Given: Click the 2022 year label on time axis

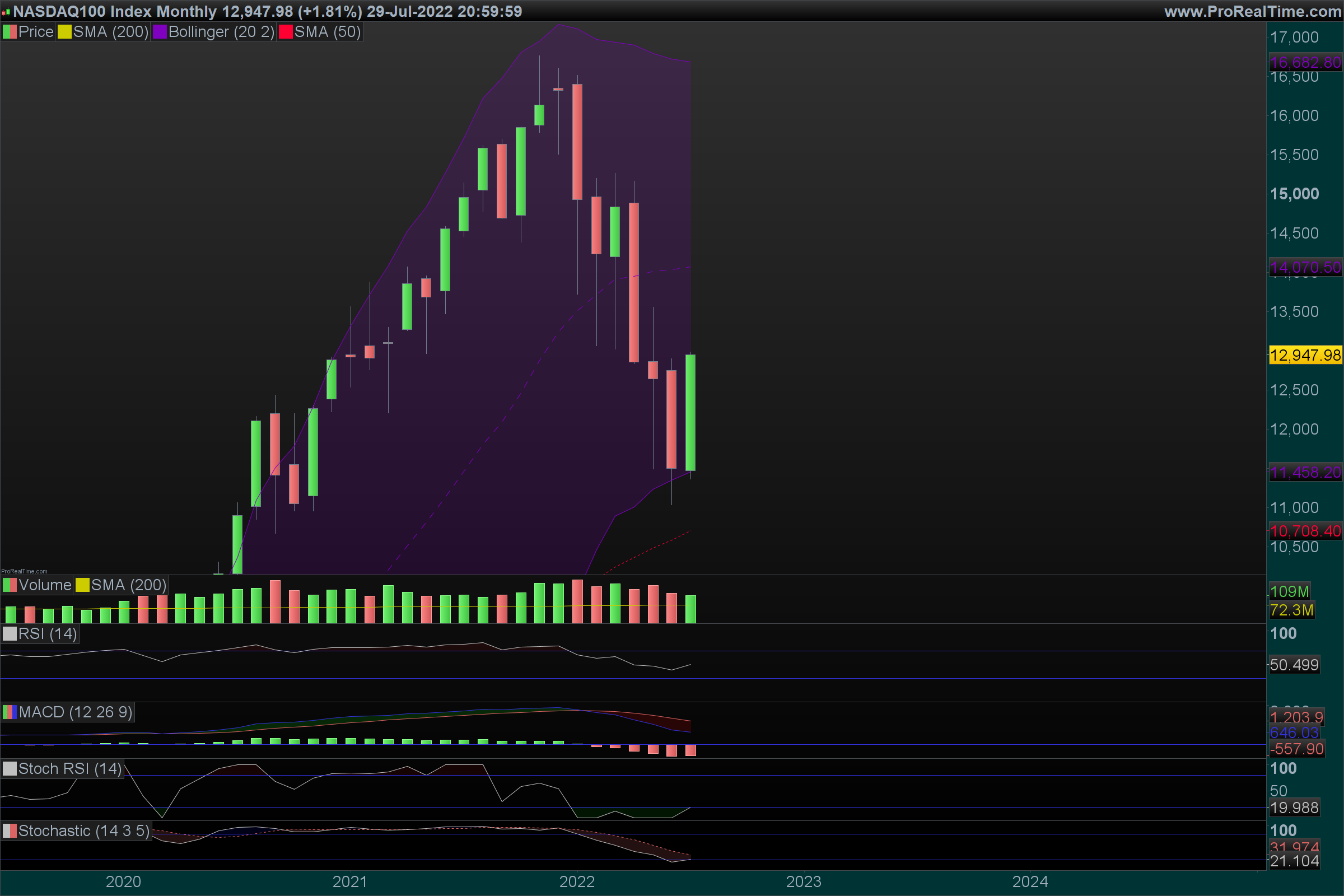Looking at the screenshot, I should (x=577, y=881).
